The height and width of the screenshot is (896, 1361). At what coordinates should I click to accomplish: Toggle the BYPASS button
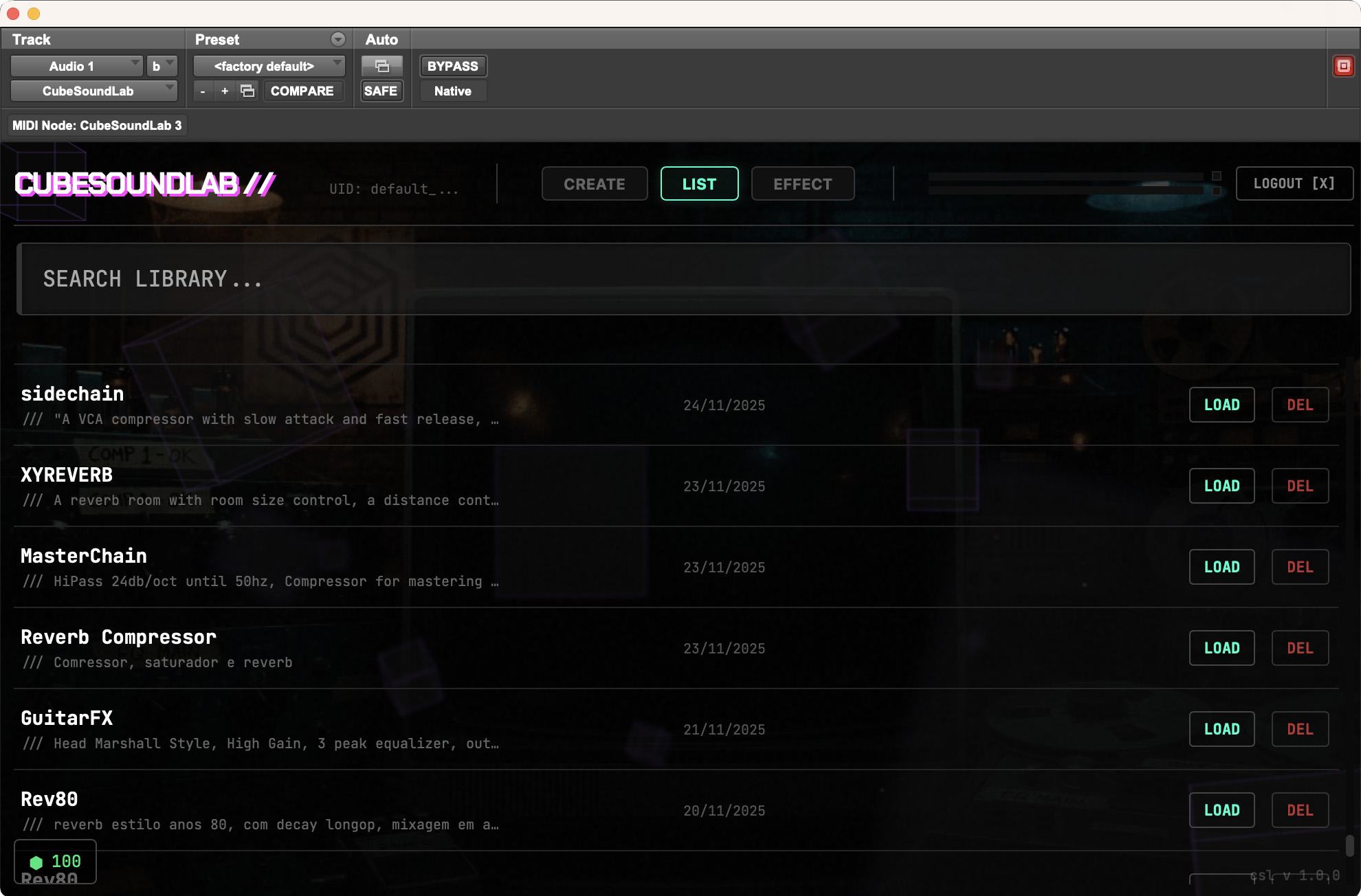pyautogui.click(x=452, y=66)
